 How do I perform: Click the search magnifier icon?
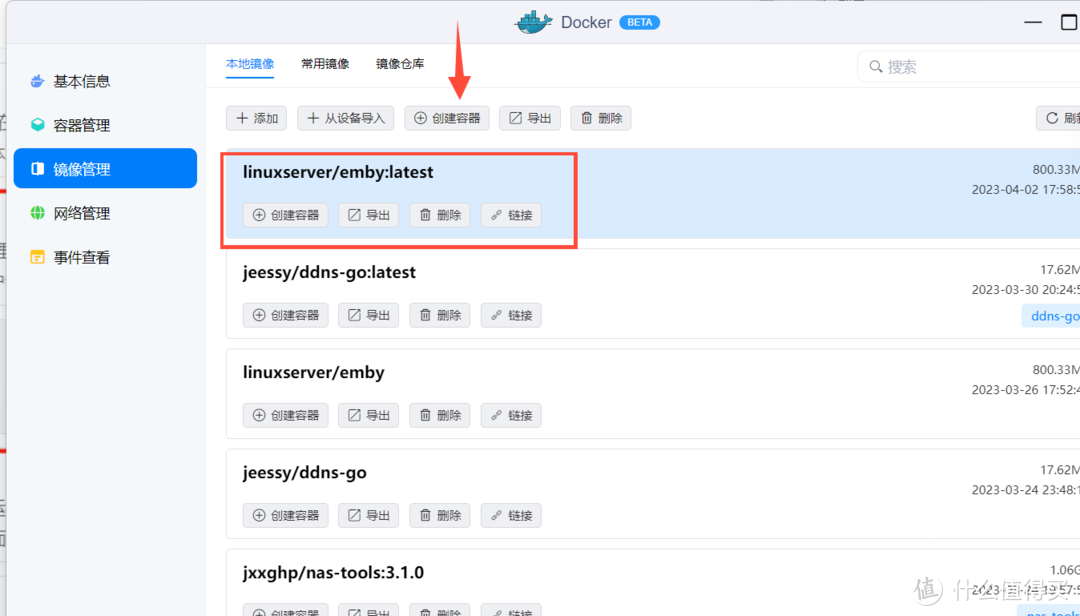point(874,67)
